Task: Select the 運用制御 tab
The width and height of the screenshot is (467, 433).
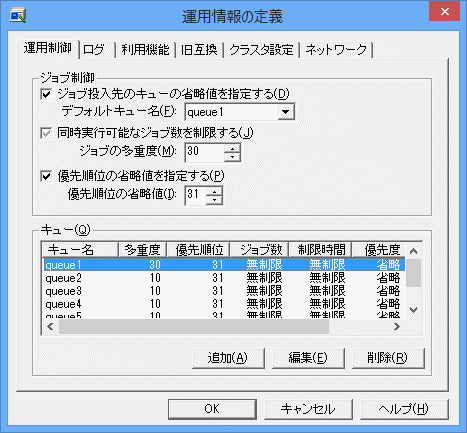Action: (x=47, y=48)
